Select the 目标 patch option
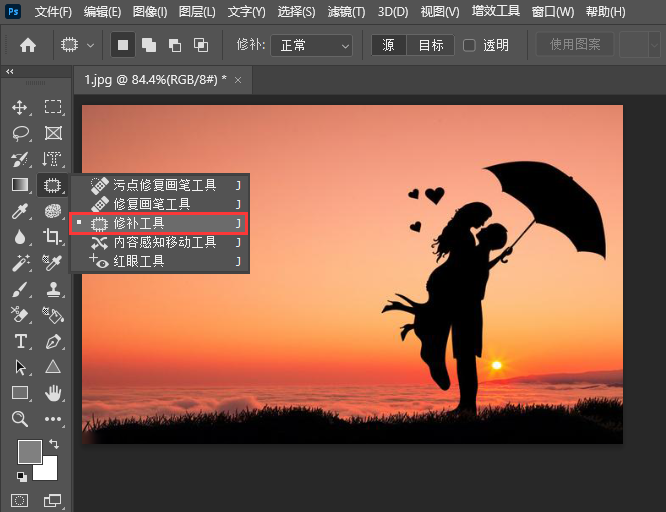The width and height of the screenshot is (666, 512). pyautogui.click(x=431, y=45)
